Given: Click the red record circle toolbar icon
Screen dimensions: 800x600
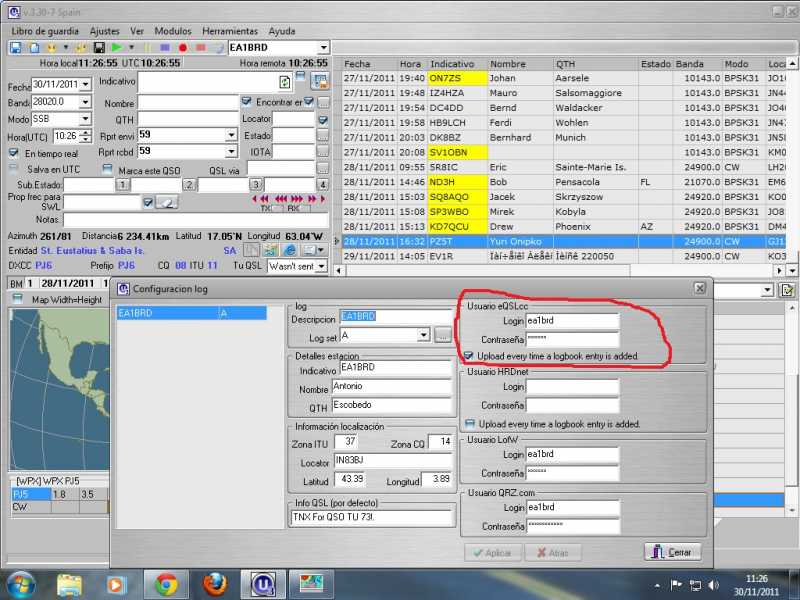Looking at the screenshot, I should click(183, 47).
